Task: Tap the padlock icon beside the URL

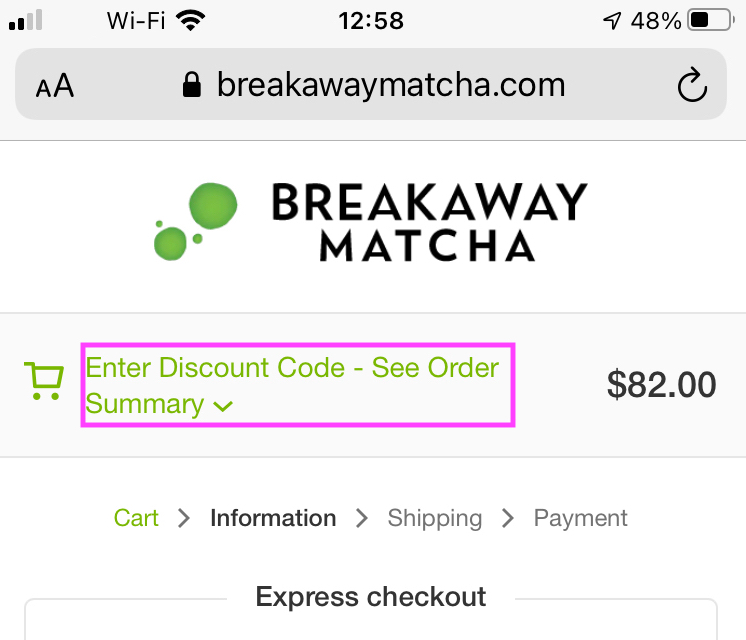Action: pyautogui.click(x=192, y=85)
